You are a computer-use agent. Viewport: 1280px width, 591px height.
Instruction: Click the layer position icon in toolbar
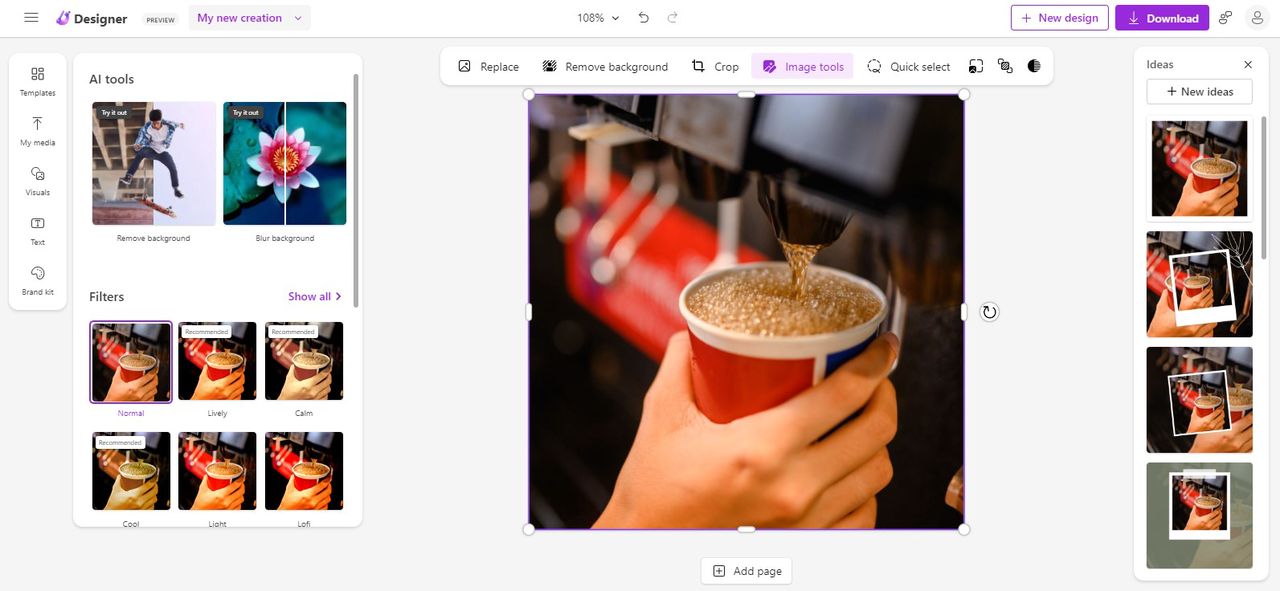click(1005, 66)
